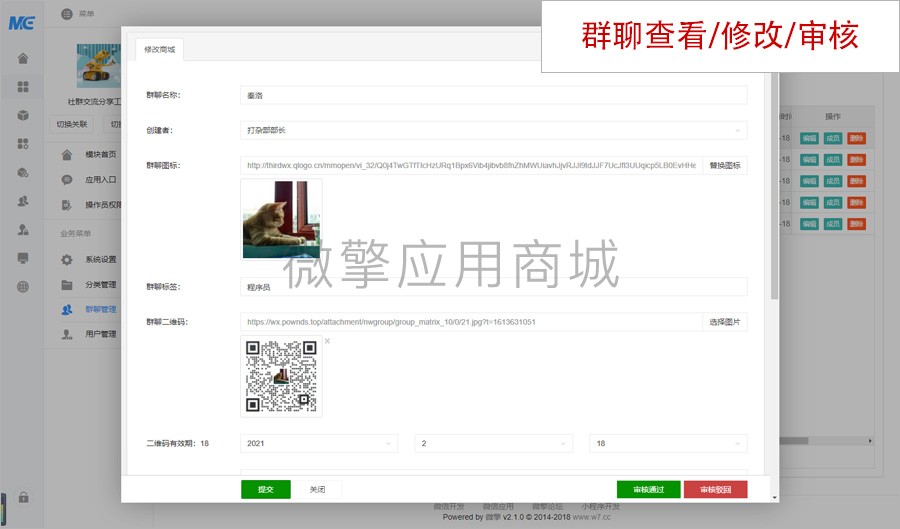
Task: Click the QR code image thumbnail
Action: tap(281, 376)
